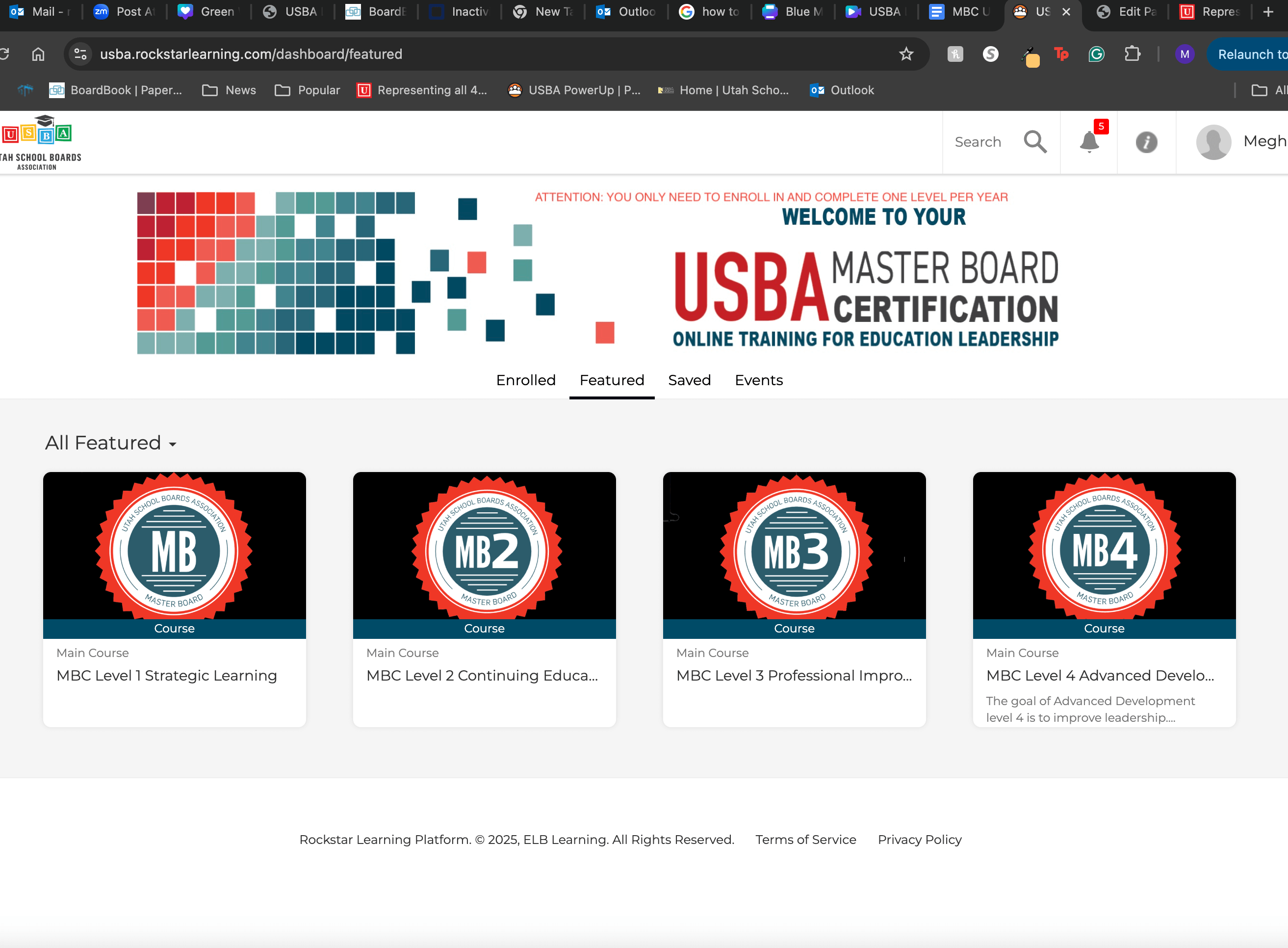
Task: Click the USBA logo in header
Action: click(40, 142)
